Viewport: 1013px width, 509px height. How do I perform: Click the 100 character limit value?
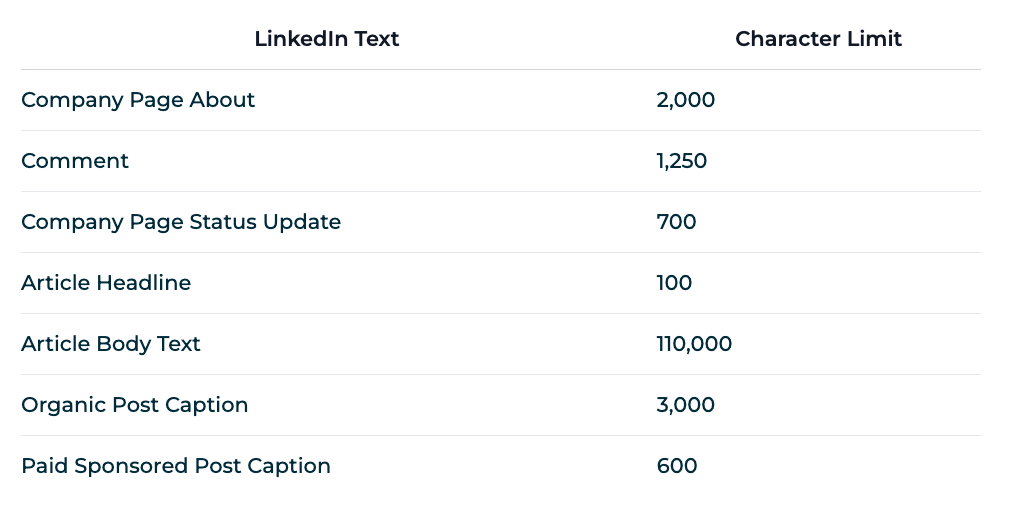tap(674, 283)
